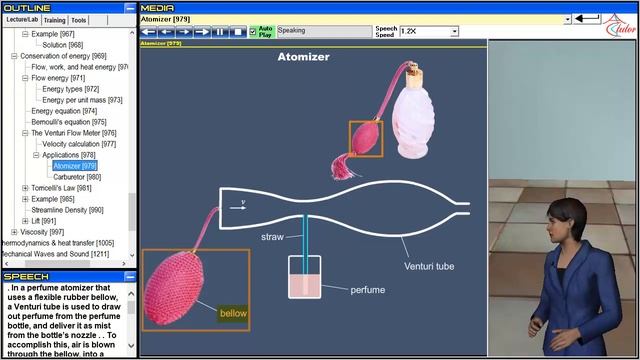Screen dimensions: 640x360
Task: Collapse The Venturi Flow Meter [976] node
Action: coord(25,133)
